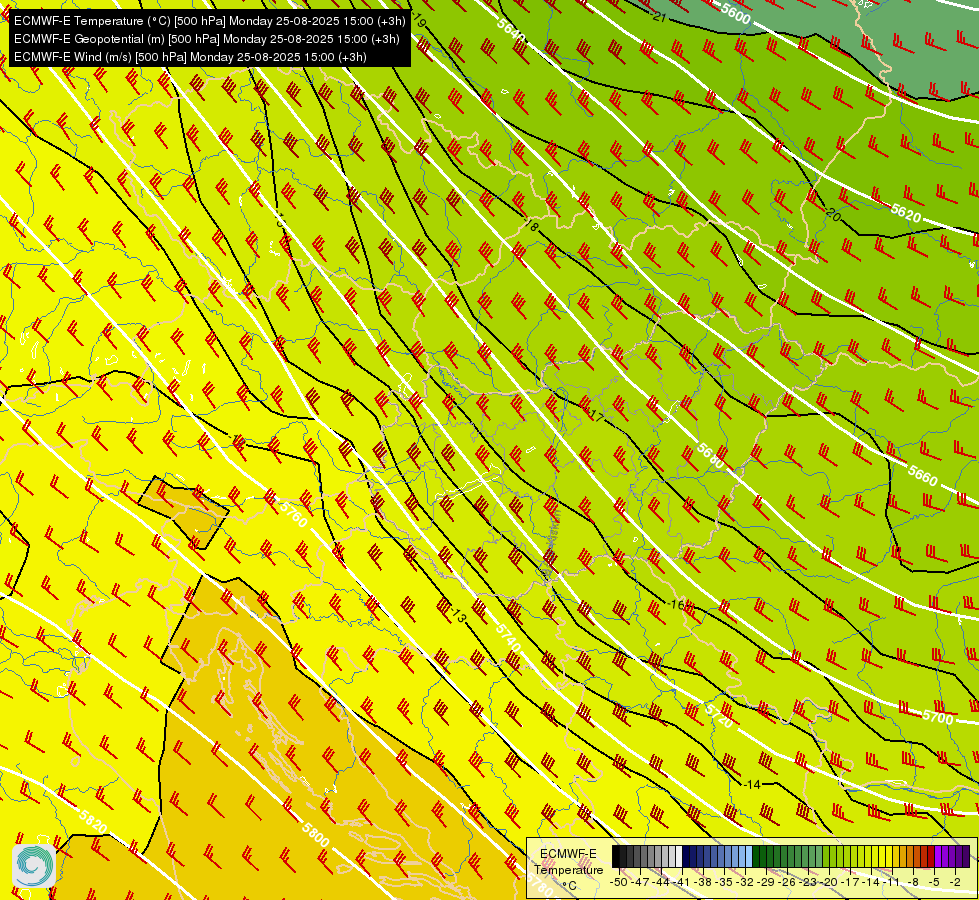Click the 5660 geopotential contour label
The width and height of the screenshot is (979, 900).
point(923,476)
